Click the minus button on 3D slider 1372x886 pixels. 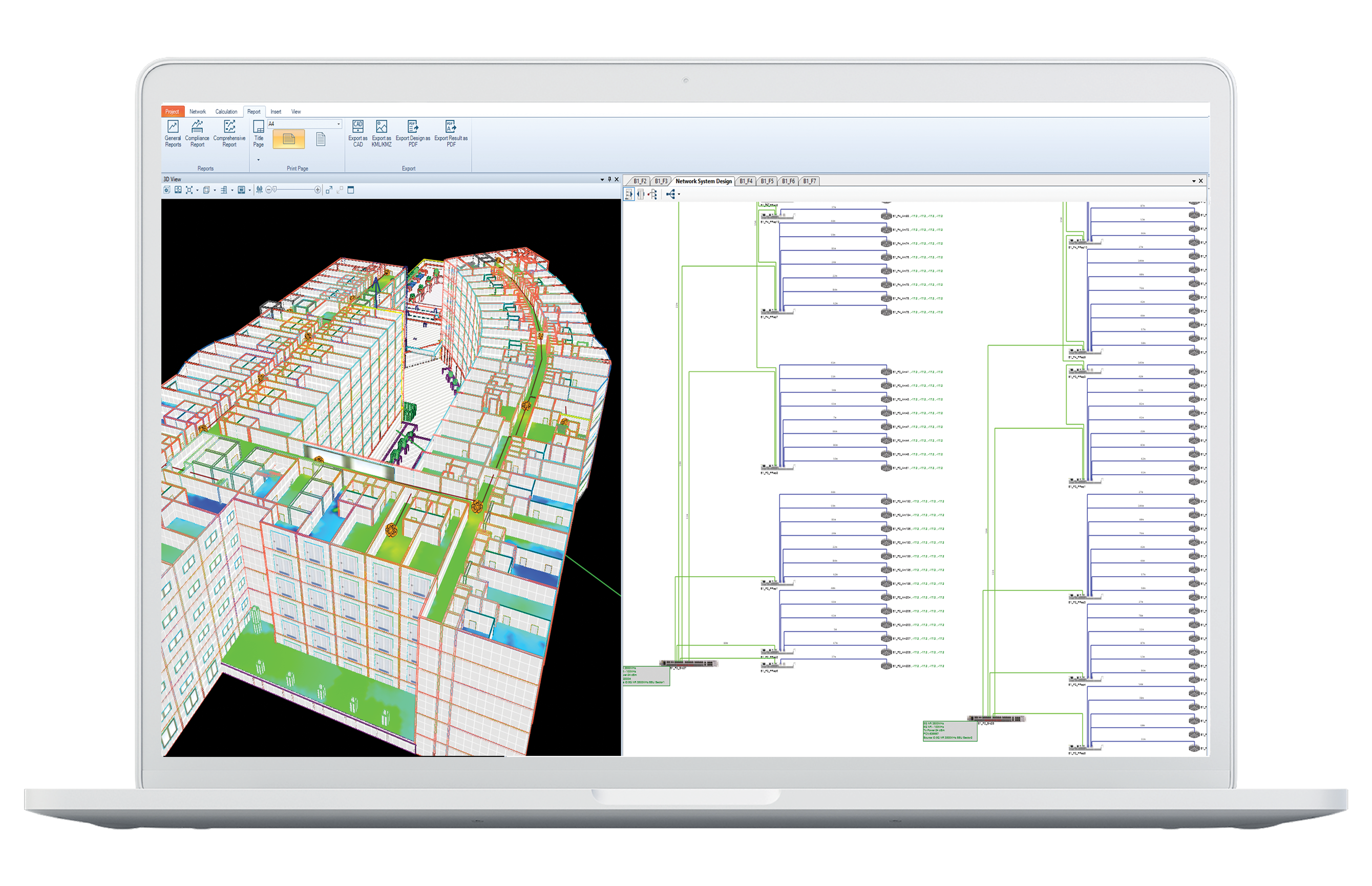269,190
